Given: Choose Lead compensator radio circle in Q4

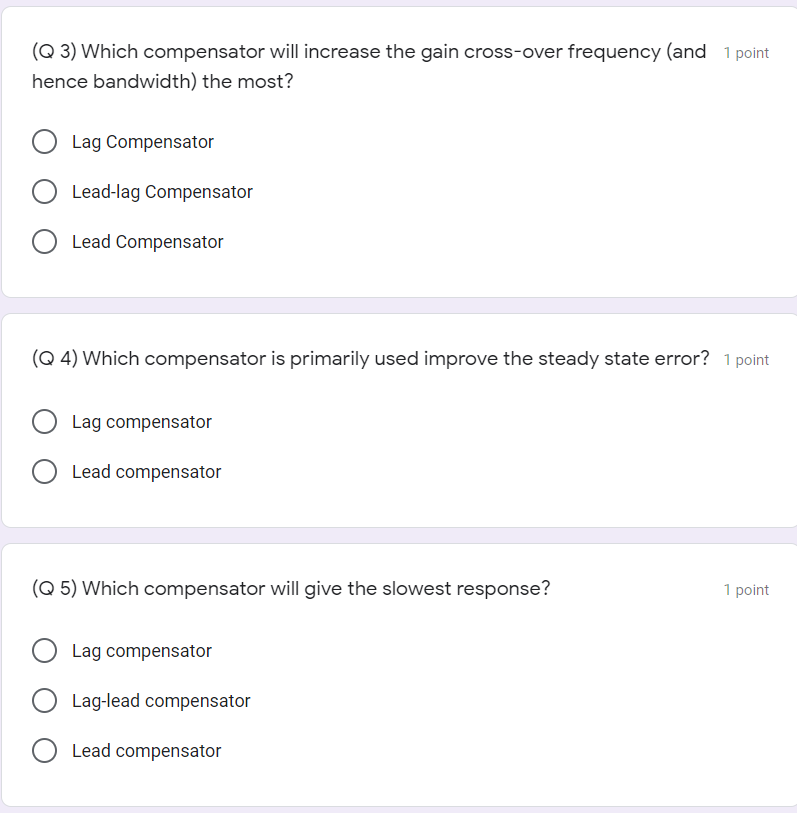Looking at the screenshot, I should (x=45, y=471).
